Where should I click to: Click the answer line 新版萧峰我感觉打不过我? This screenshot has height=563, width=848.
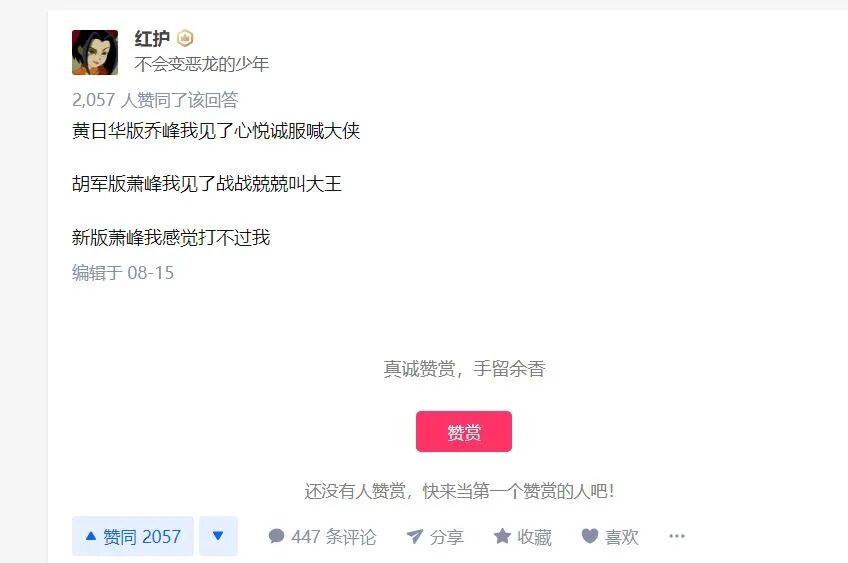[171, 237]
